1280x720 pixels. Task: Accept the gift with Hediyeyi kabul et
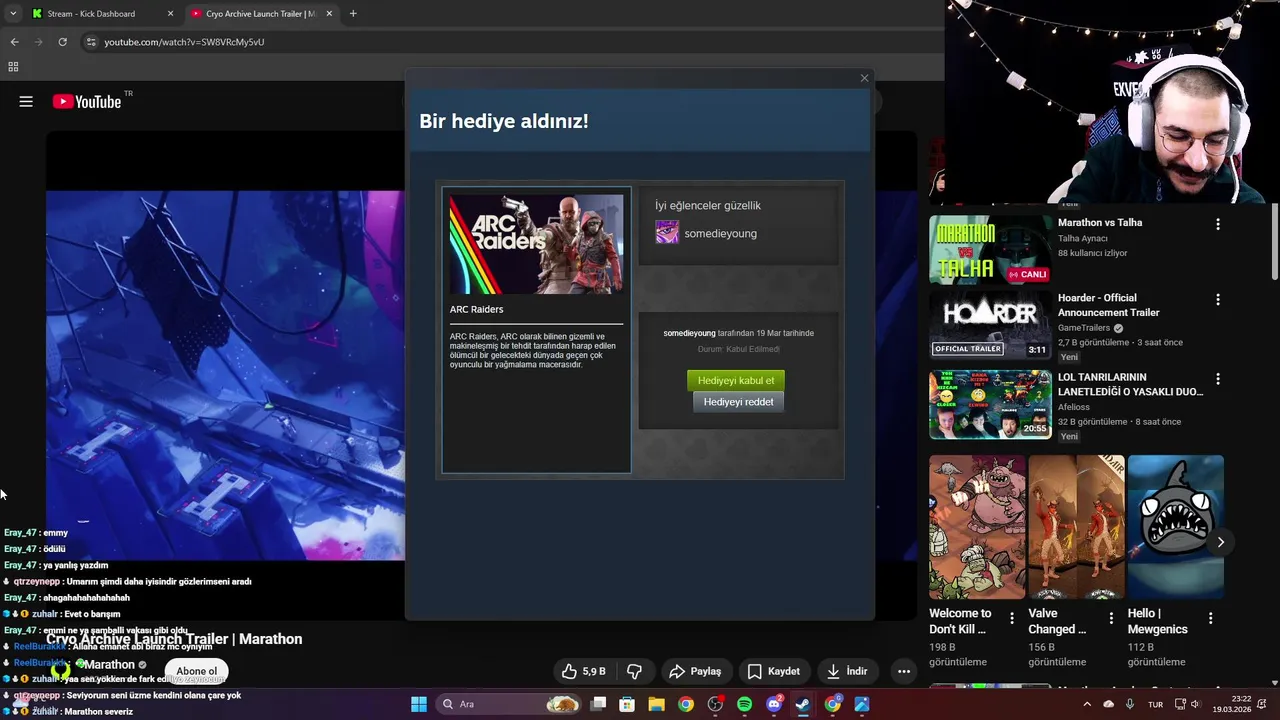tap(736, 380)
